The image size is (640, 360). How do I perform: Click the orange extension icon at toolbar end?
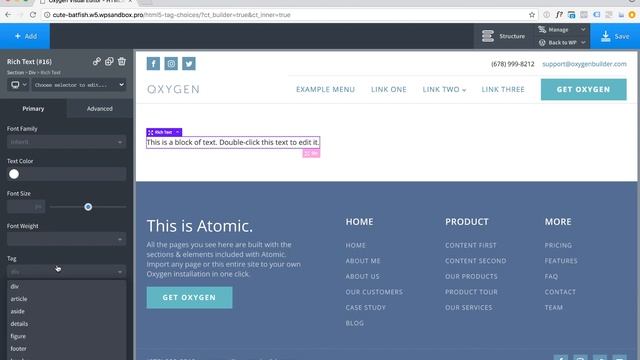632,15
